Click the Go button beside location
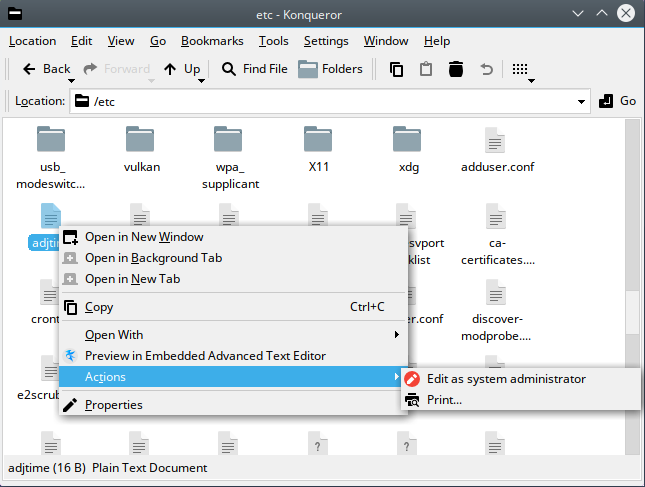Viewport: 645px width, 487px height. [x=617, y=101]
